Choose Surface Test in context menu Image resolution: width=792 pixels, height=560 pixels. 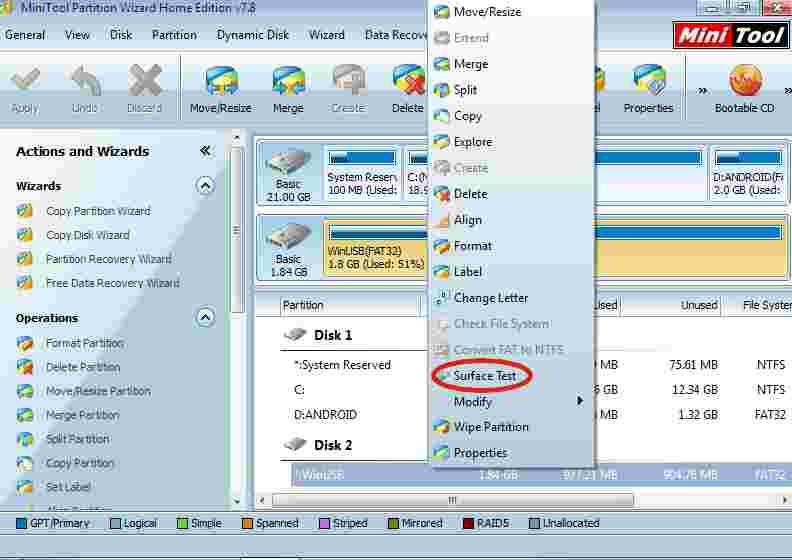click(513, 376)
